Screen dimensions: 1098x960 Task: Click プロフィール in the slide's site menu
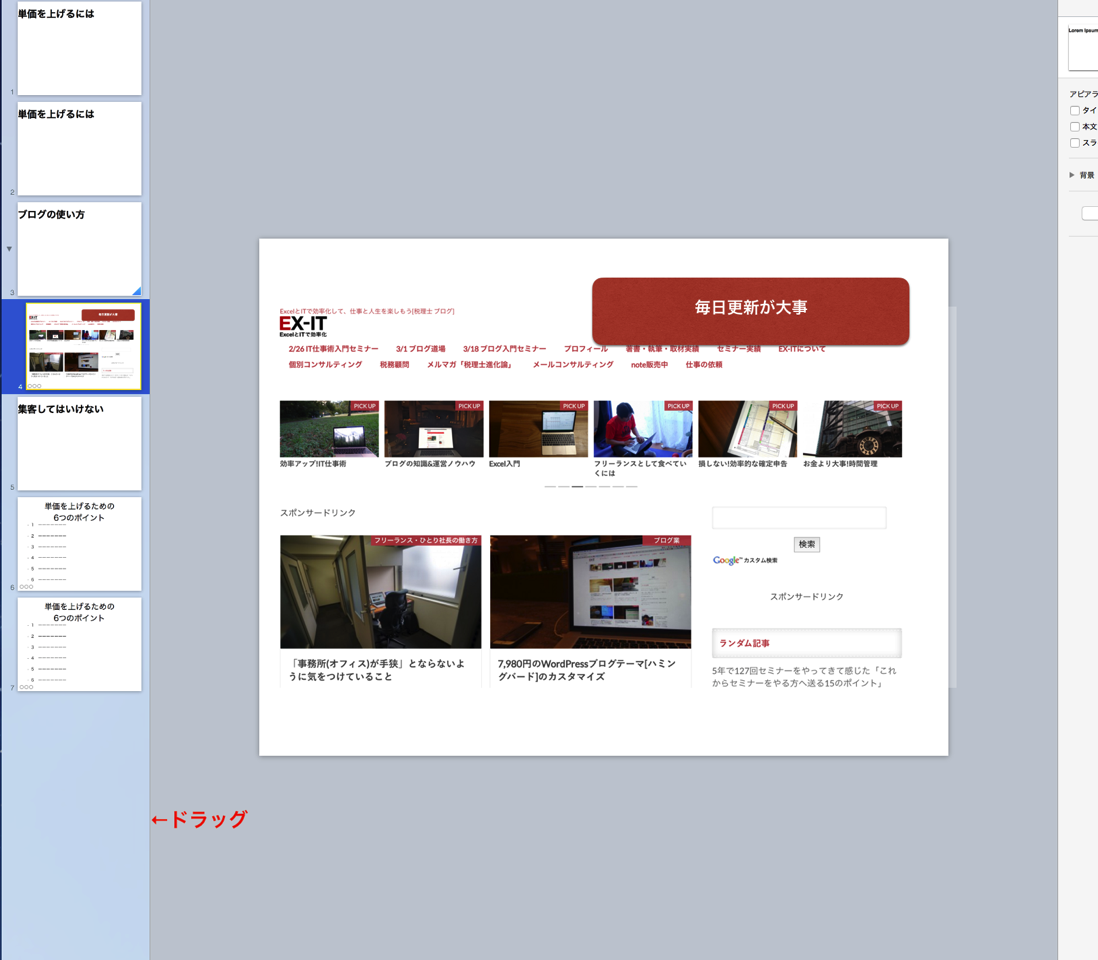click(x=585, y=349)
